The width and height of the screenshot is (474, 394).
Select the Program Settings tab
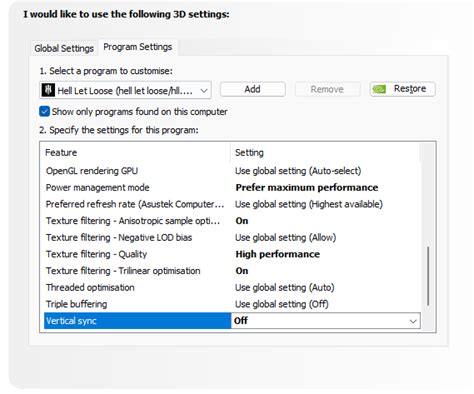(138, 47)
